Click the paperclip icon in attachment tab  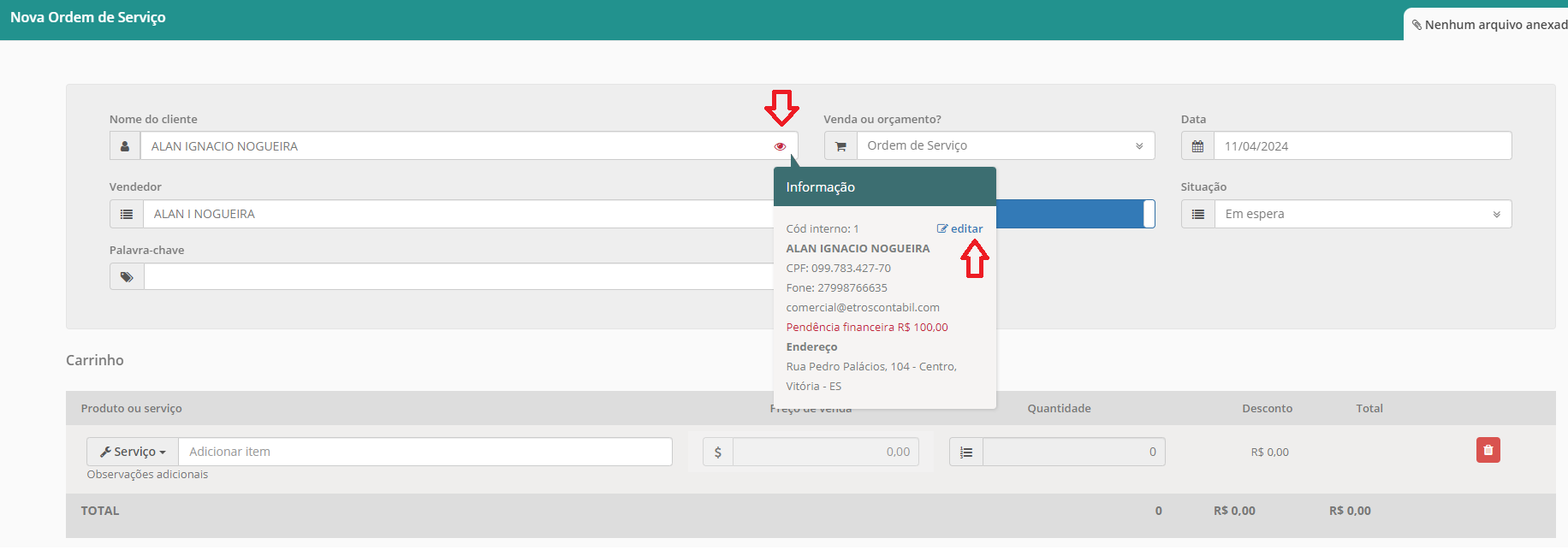tap(1417, 25)
